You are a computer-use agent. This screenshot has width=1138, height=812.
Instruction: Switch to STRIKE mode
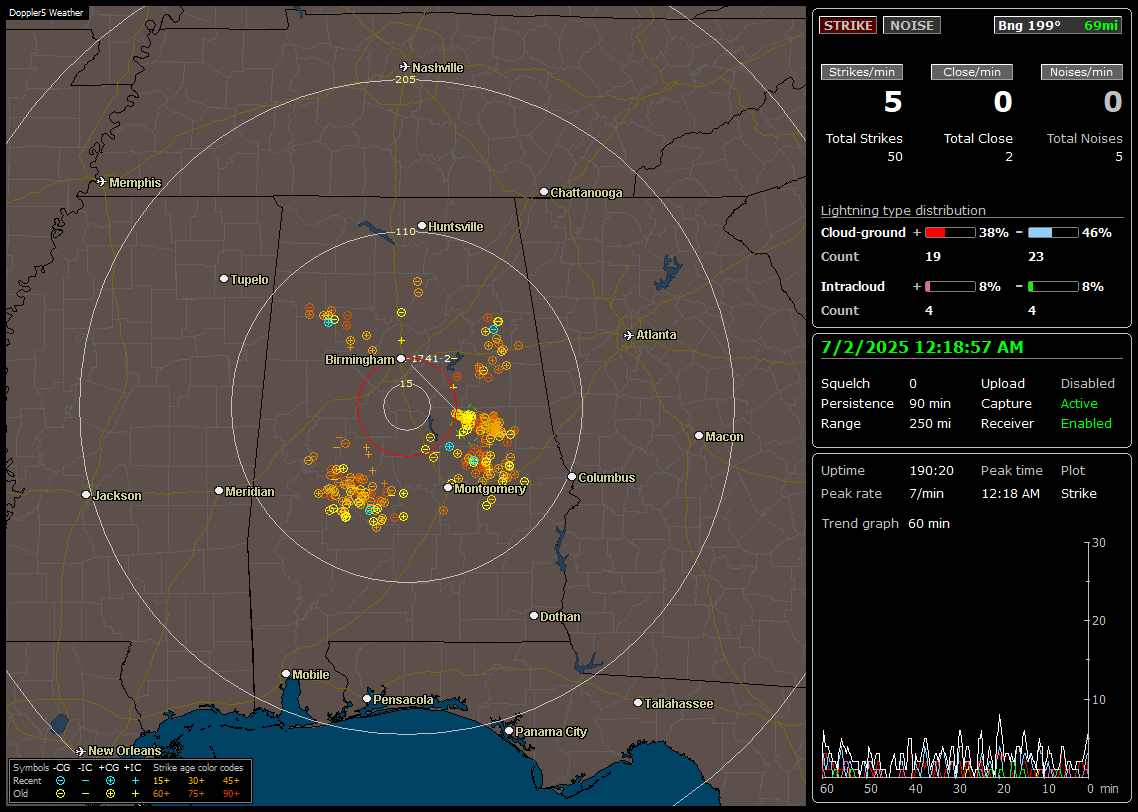click(x=848, y=25)
